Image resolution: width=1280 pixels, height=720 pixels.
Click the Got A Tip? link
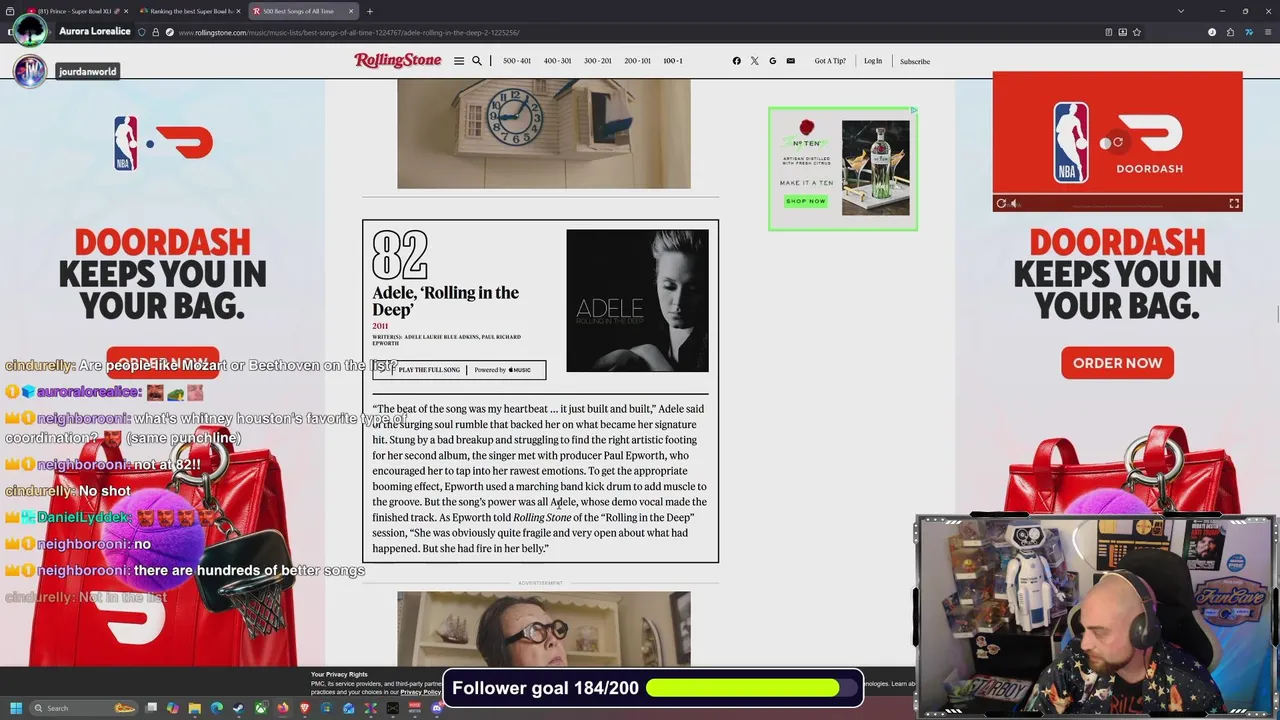point(830,61)
